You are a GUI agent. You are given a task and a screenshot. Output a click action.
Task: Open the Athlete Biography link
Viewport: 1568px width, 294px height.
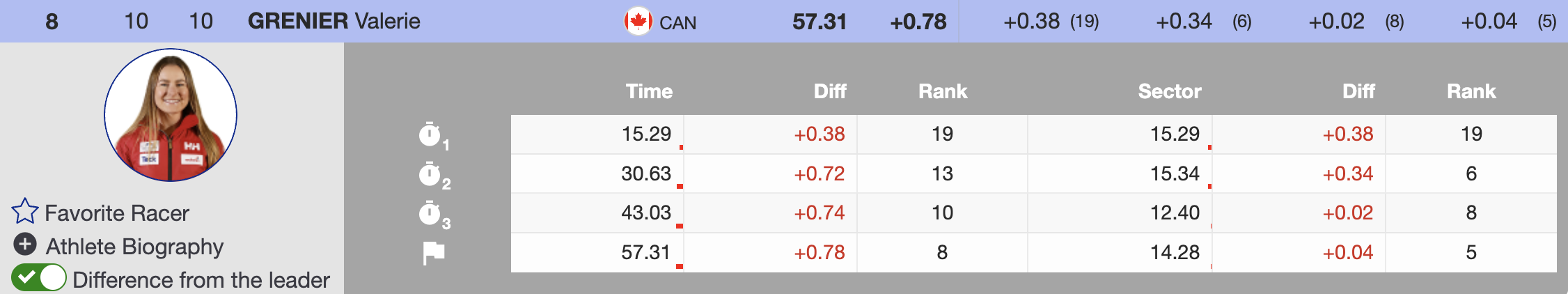[x=134, y=247]
